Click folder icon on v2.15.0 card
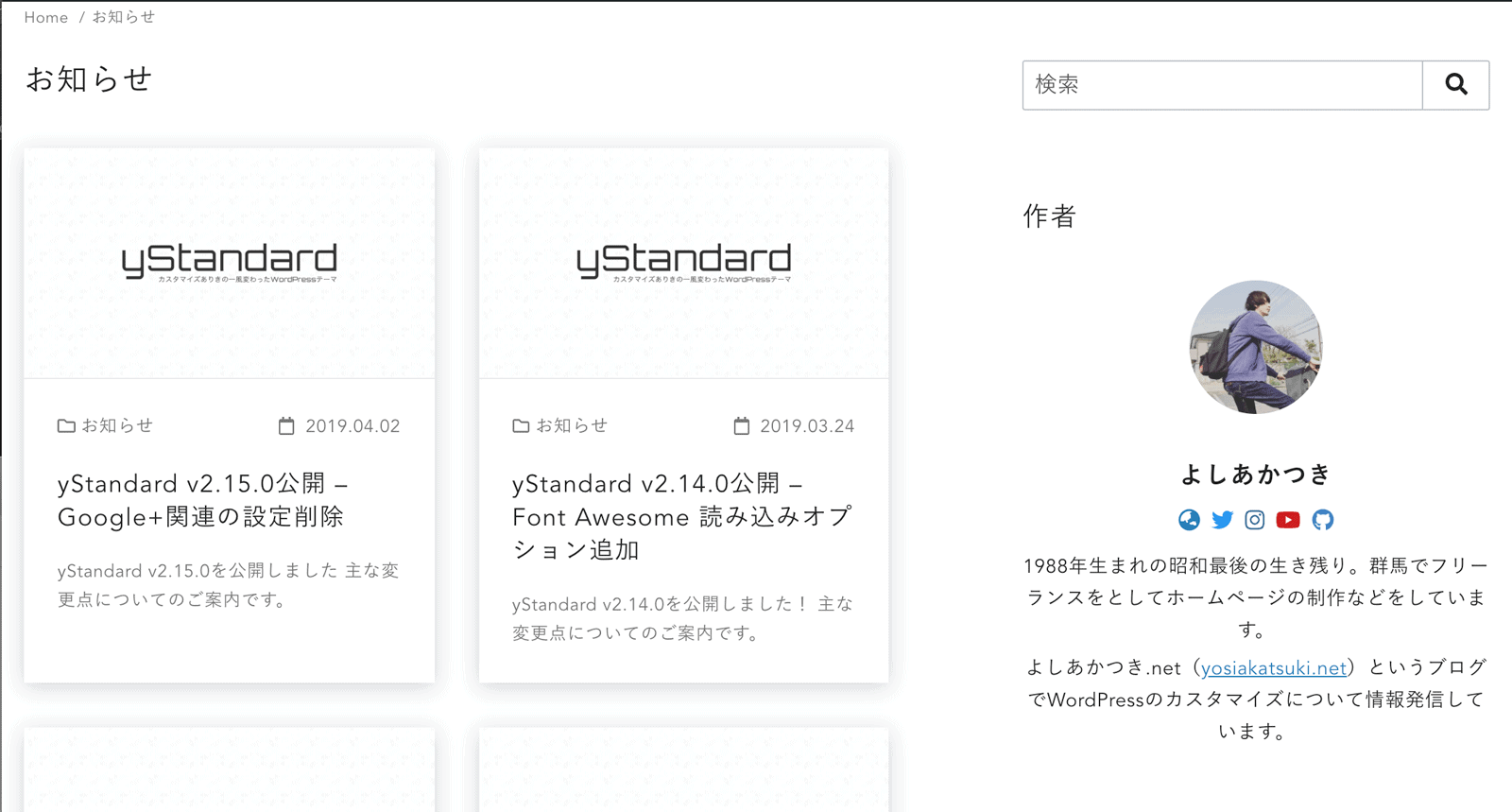 pos(66,426)
